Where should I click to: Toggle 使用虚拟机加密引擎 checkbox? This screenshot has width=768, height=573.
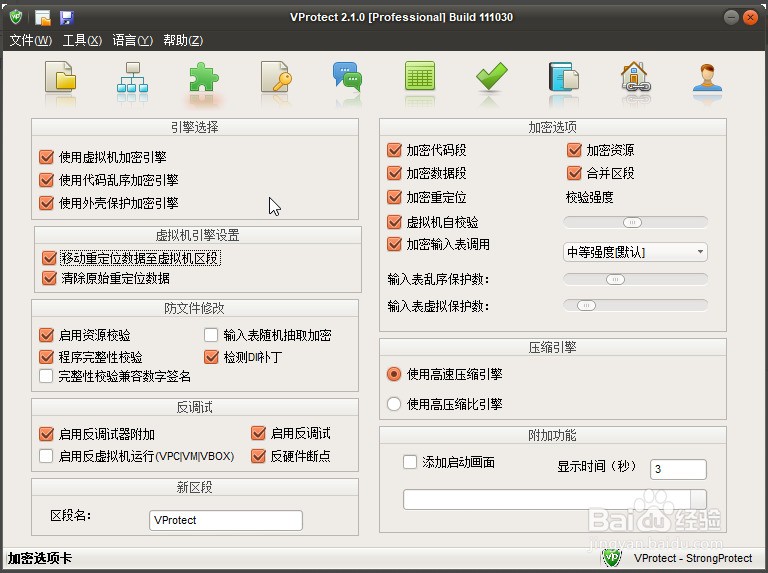(x=46, y=157)
